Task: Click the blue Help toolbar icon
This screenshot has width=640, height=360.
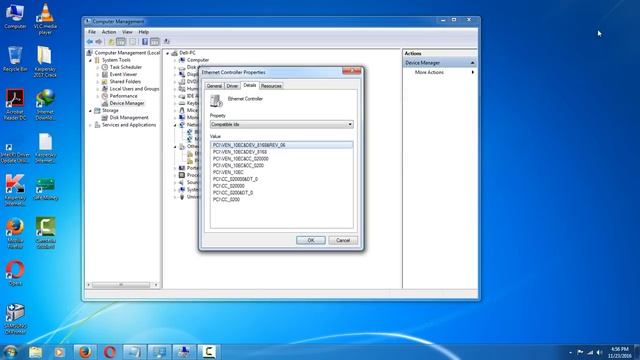Action: point(145,42)
